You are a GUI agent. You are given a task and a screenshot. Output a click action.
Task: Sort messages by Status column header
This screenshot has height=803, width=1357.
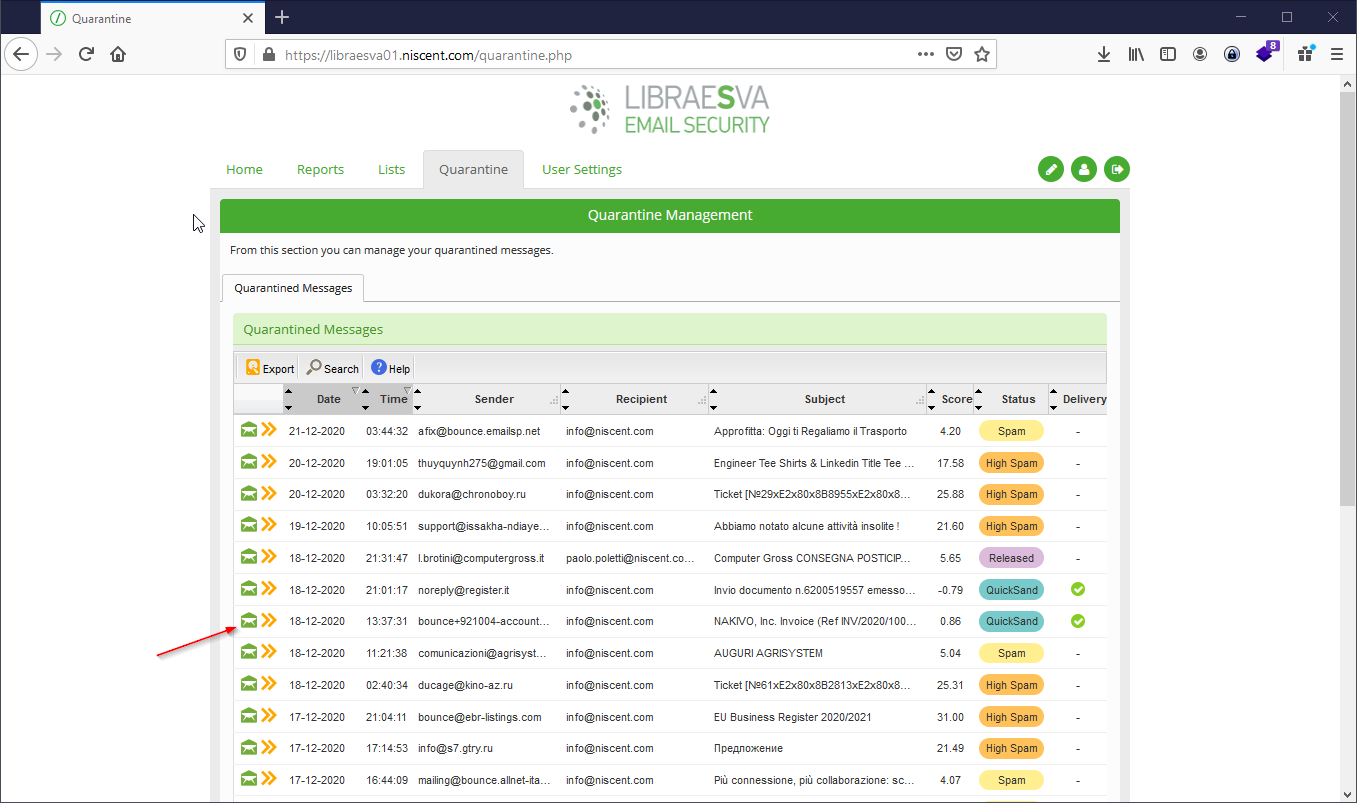(1018, 399)
